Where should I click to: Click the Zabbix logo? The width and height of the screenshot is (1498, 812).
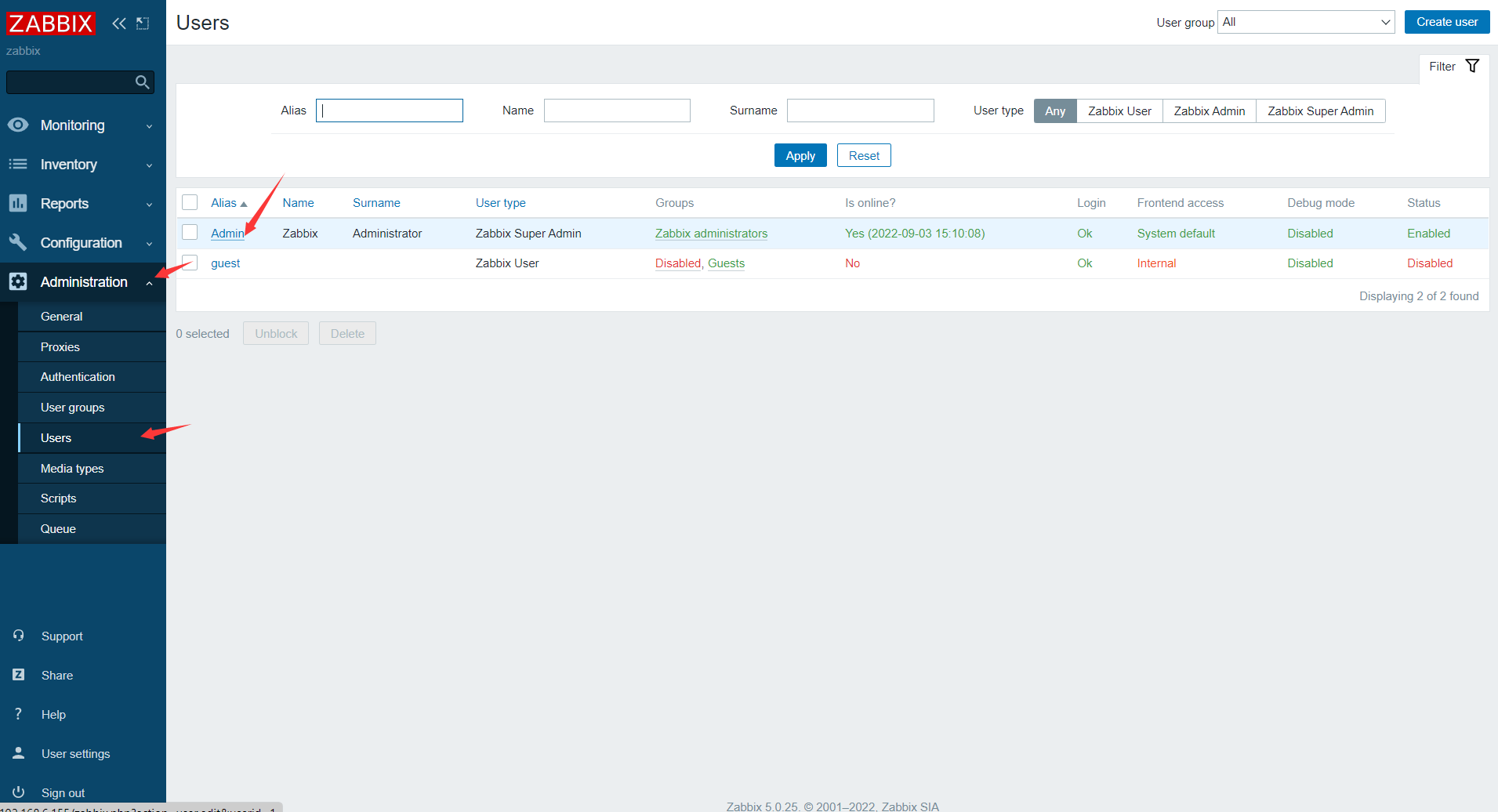coord(50,24)
